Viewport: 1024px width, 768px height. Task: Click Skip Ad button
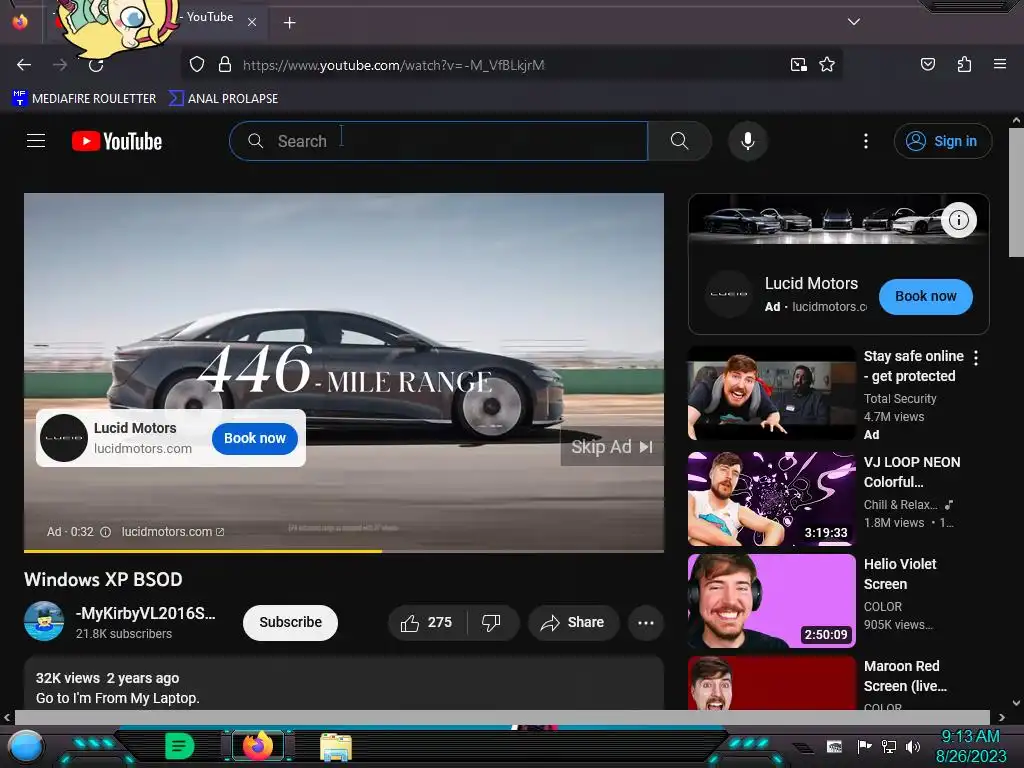[x=612, y=447]
